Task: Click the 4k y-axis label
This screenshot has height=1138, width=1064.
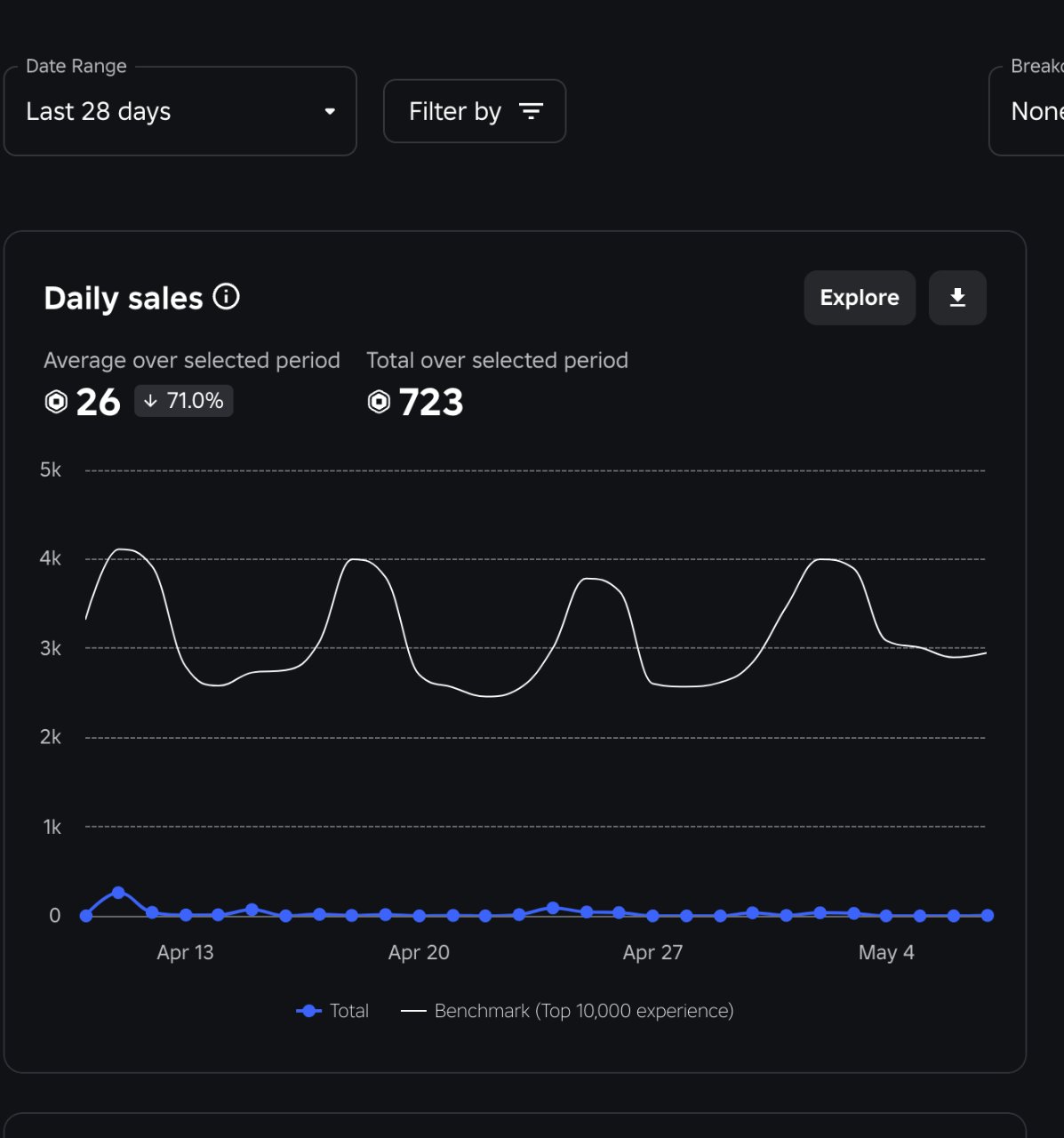Action: [x=51, y=558]
